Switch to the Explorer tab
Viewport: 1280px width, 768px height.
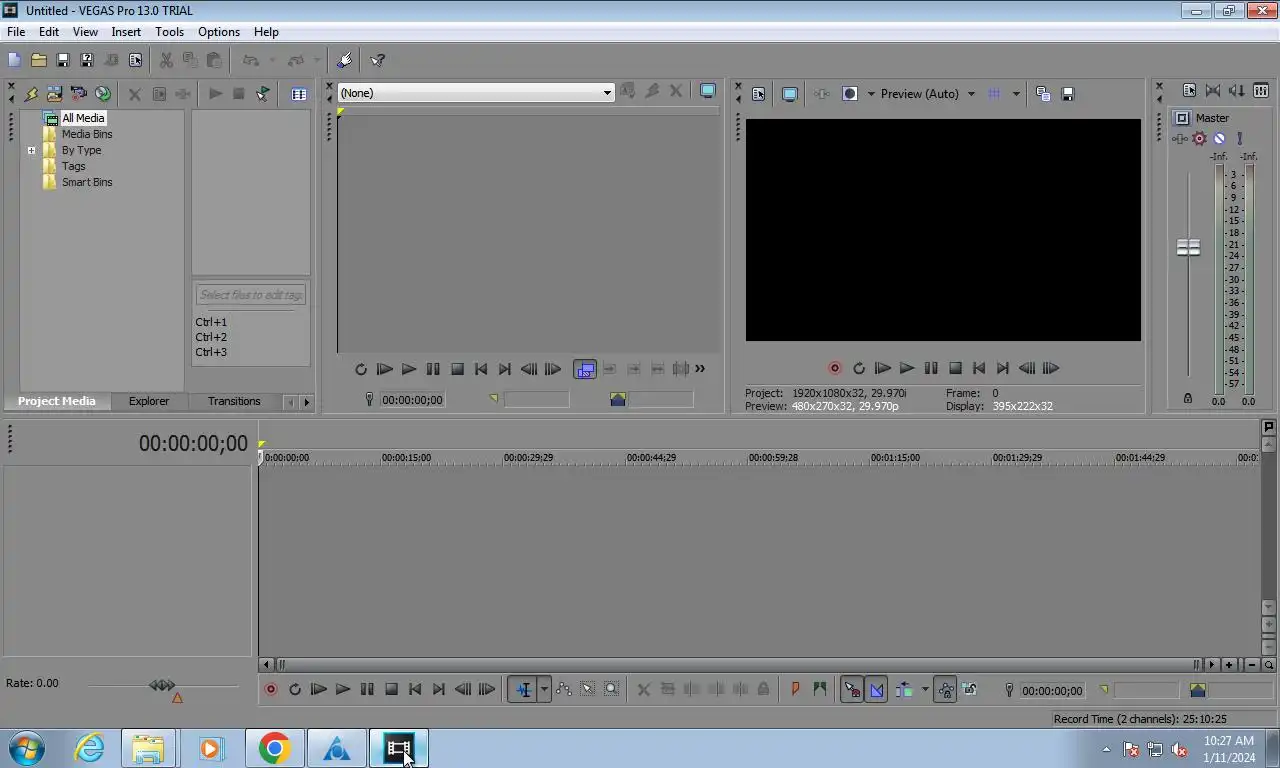[149, 401]
